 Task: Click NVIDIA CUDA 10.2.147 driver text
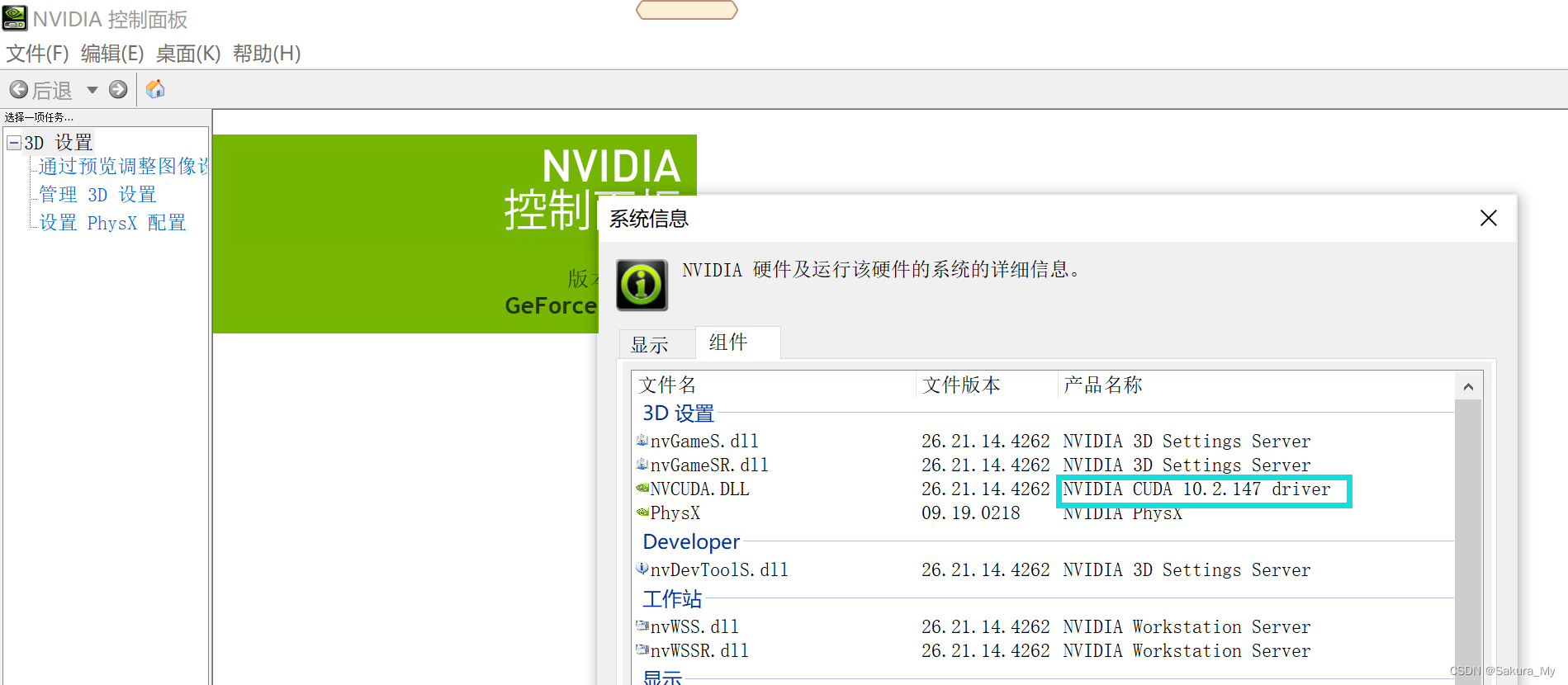click(x=1196, y=489)
